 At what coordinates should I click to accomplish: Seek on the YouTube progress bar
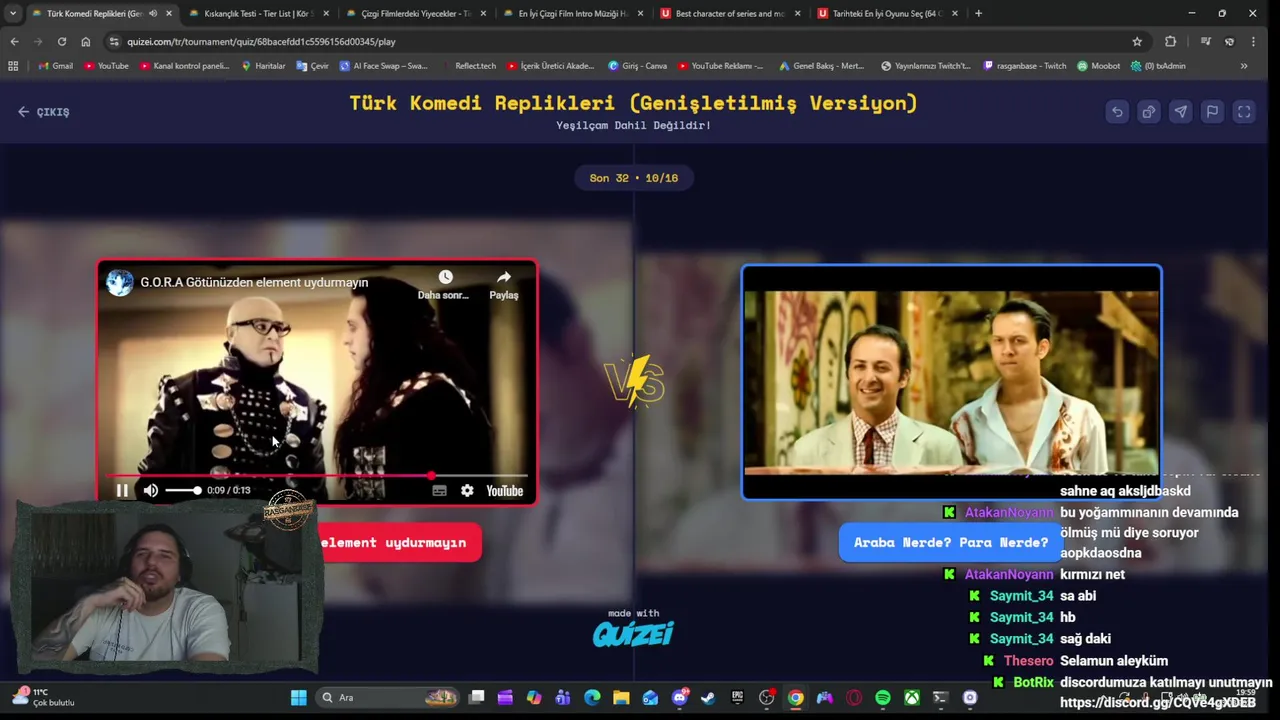coord(317,476)
